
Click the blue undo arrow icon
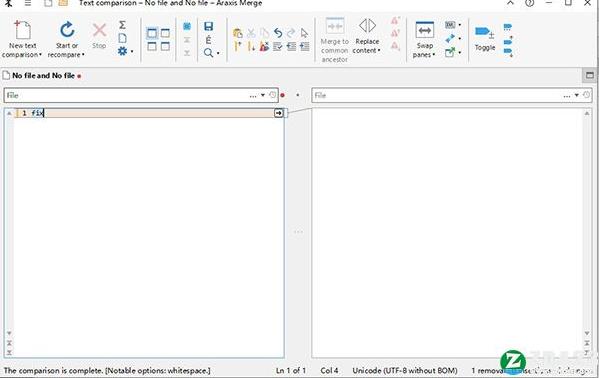[x=278, y=33]
